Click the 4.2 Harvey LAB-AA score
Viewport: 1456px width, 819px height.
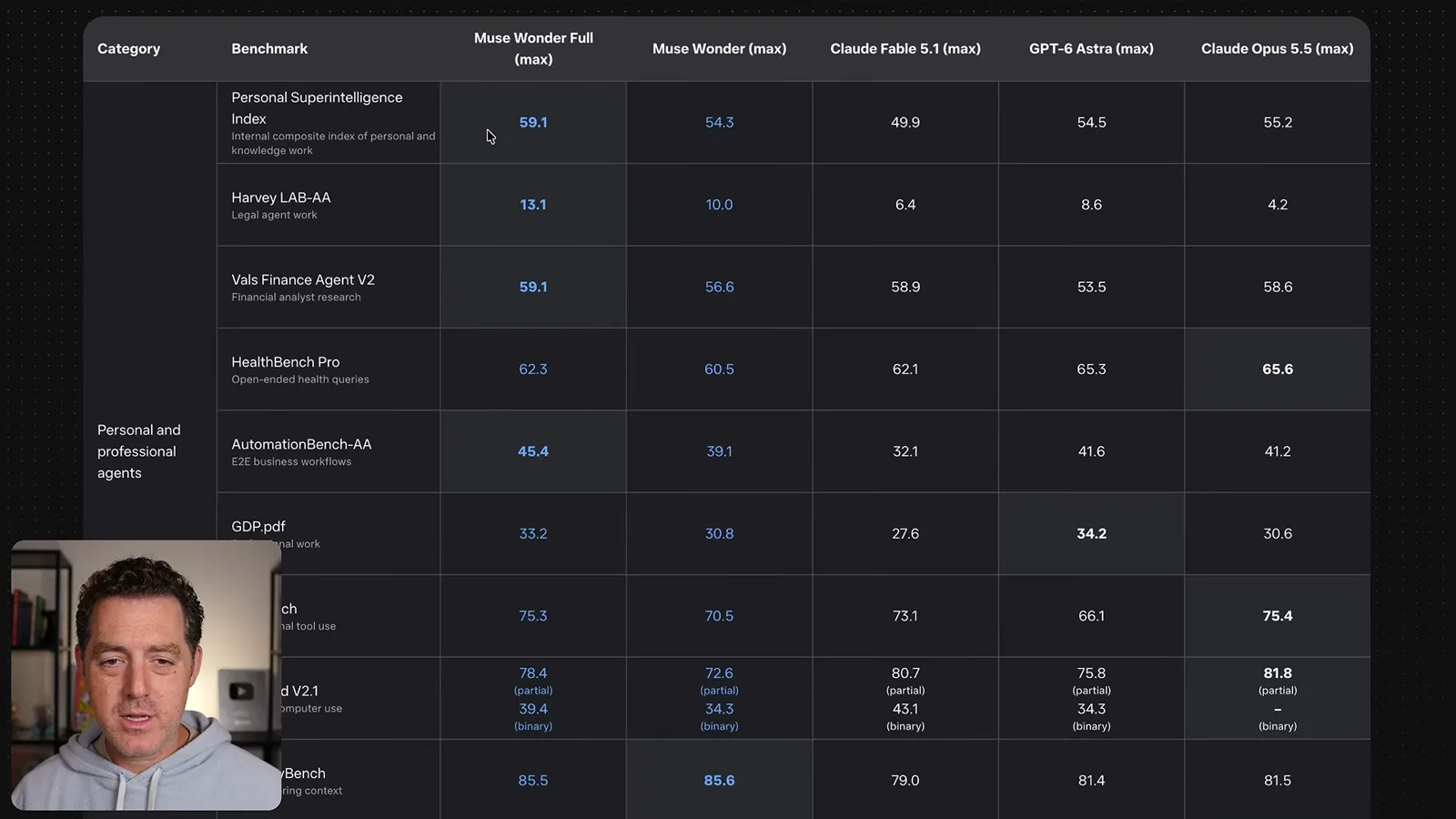pyautogui.click(x=1278, y=205)
